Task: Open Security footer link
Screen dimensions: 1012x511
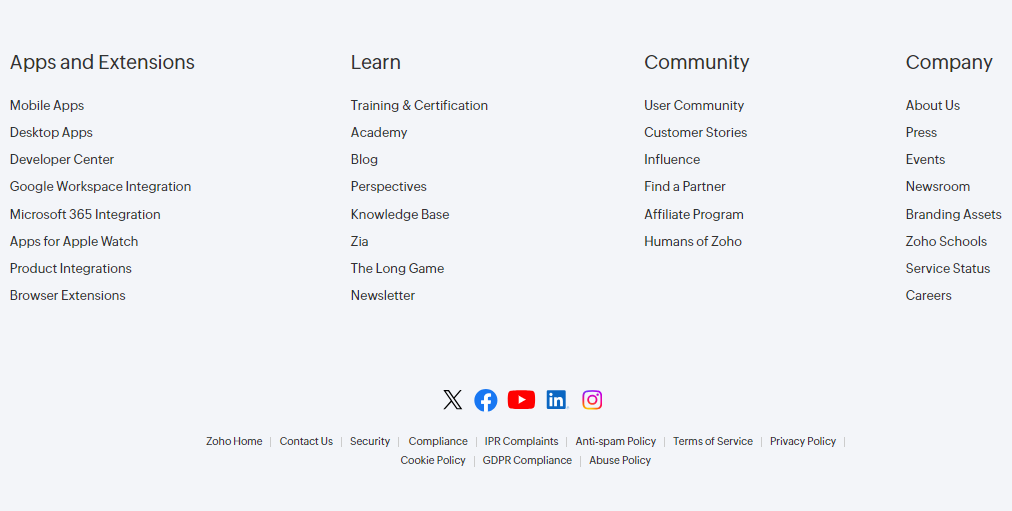Action: coord(370,441)
